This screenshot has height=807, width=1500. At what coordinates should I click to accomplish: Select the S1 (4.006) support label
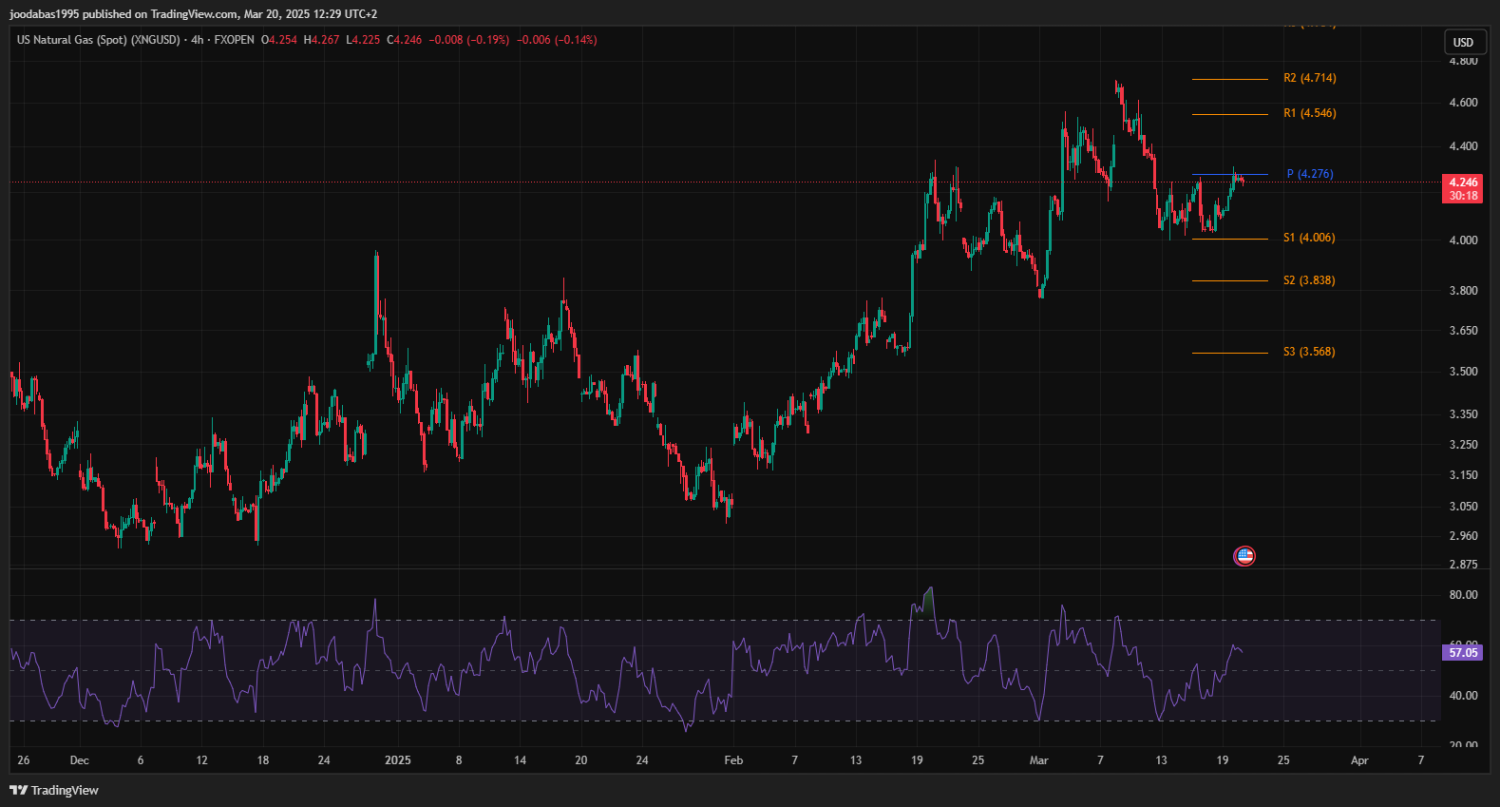pos(1308,238)
